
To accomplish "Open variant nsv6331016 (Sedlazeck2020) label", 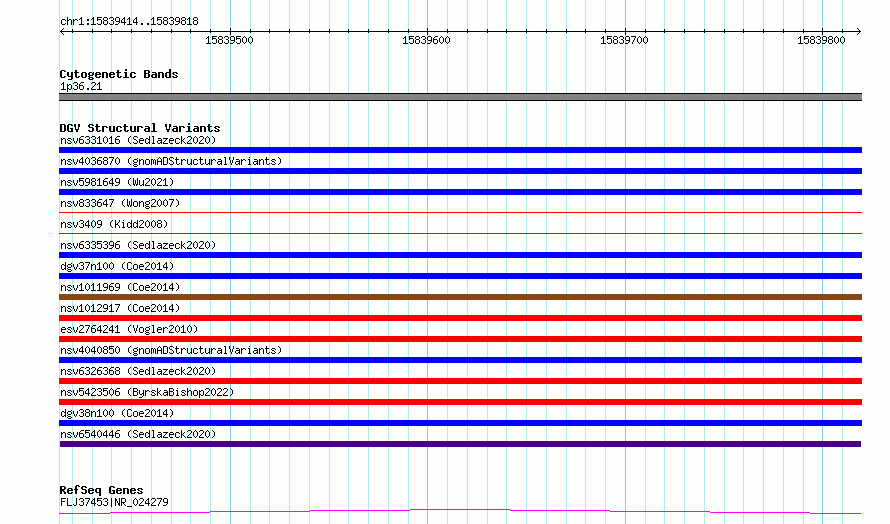I will pyautogui.click(x=138, y=140).
